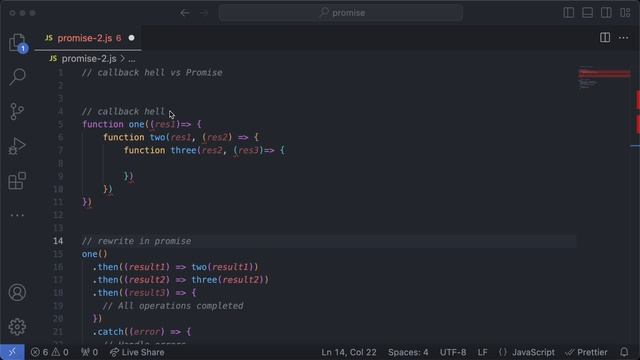Go forward with the navigation arrow
The image size is (640, 360).
tap(204, 13)
